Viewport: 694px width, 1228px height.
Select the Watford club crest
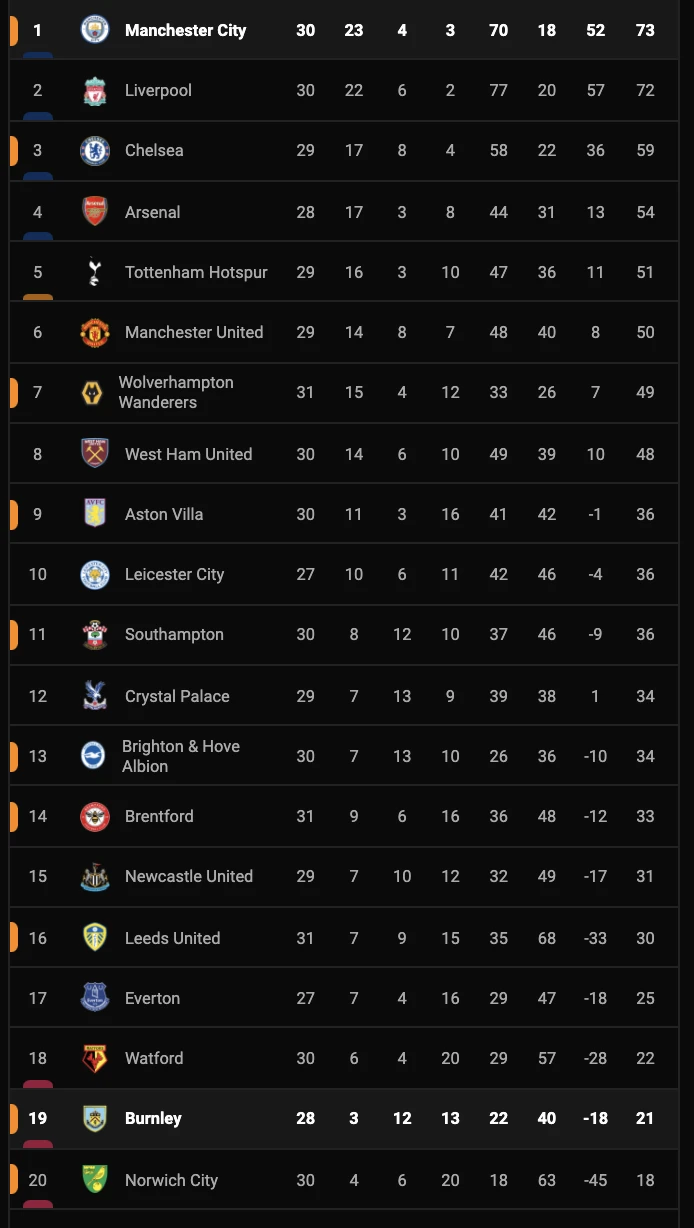(95, 1058)
